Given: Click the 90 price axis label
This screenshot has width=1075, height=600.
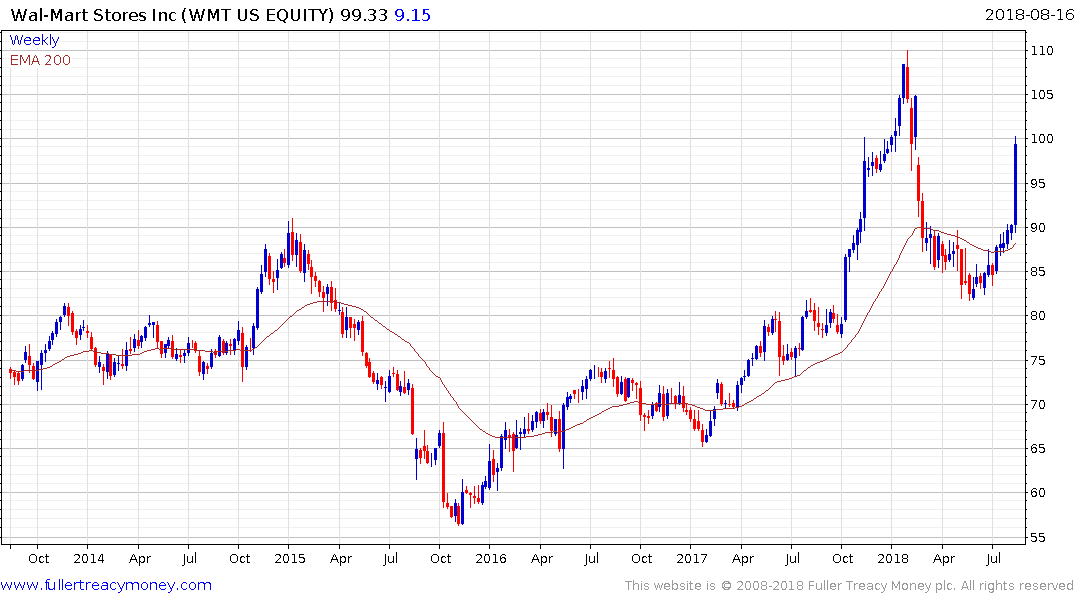Looking at the screenshot, I should [1039, 228].
